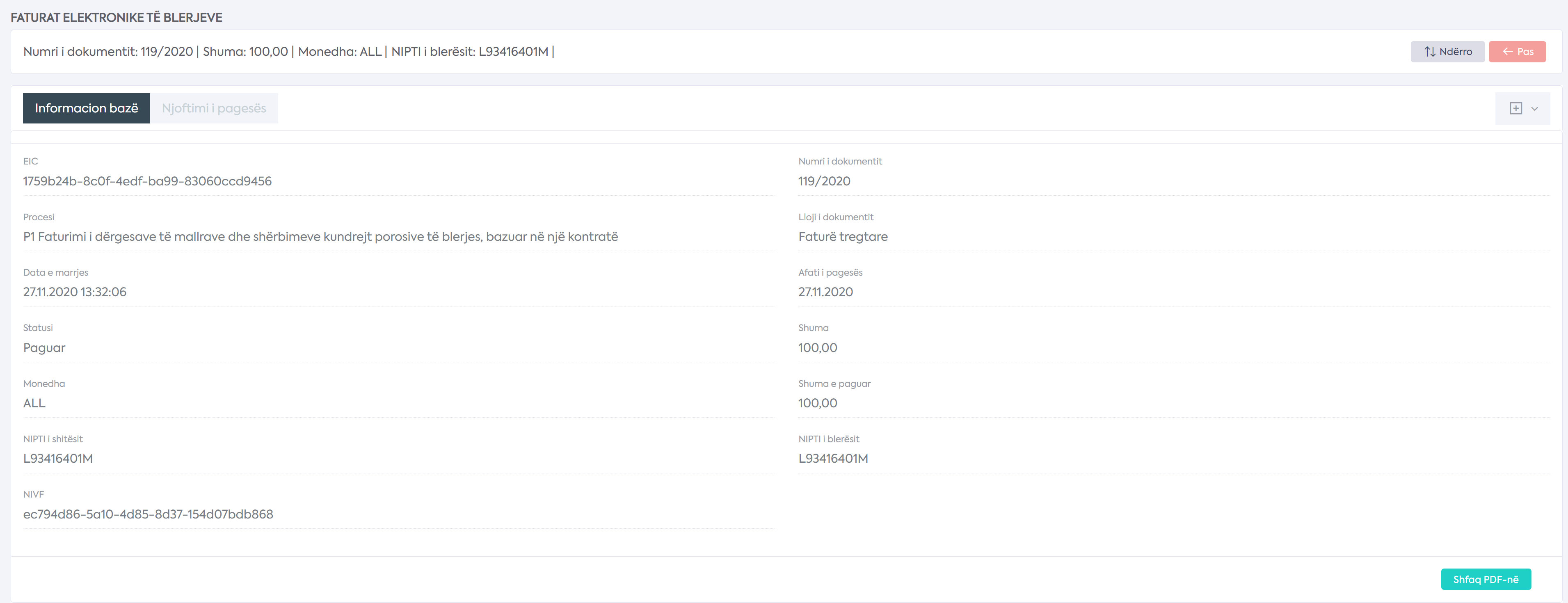Screen dimensions: 1568x603
Task: Click the date received 27.11.2020 13:32:06
Action: coord(75,292)
